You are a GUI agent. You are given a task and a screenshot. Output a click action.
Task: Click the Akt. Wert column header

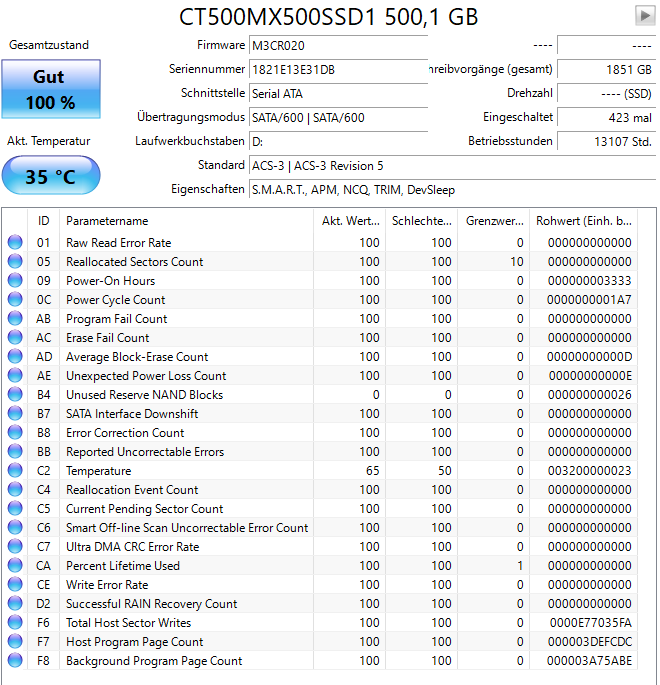point(349,221)
